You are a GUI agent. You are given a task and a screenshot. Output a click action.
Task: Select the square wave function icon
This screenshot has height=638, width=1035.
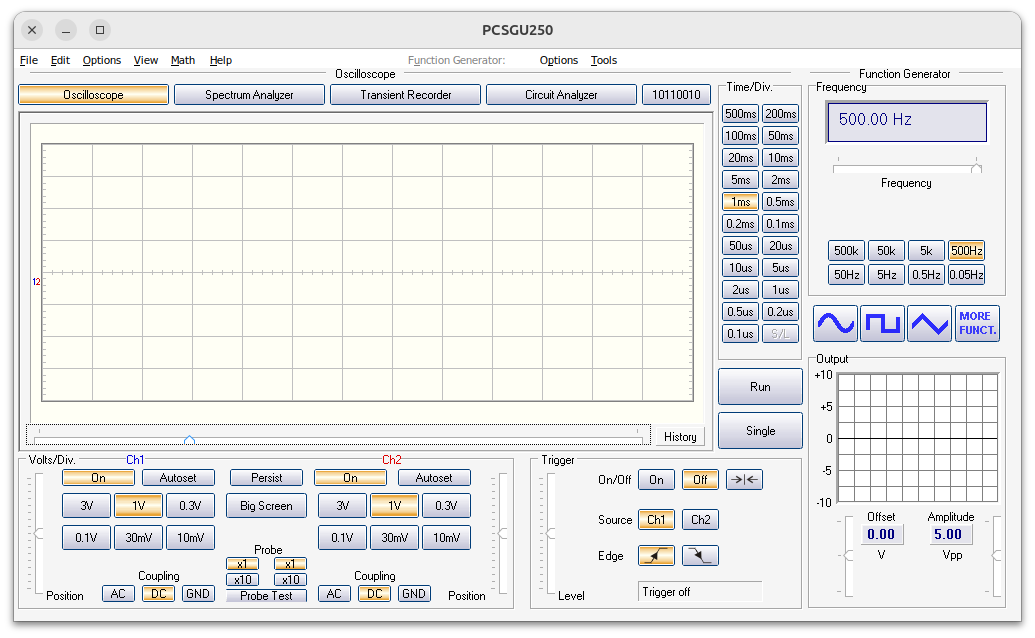pyautogui.click(x=883, y=323)
